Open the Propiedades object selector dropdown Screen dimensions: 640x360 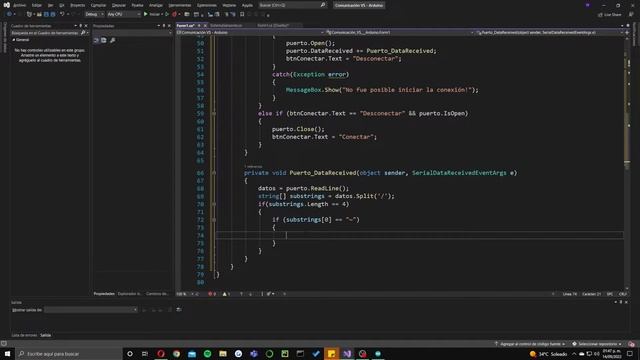coord(132,33)
